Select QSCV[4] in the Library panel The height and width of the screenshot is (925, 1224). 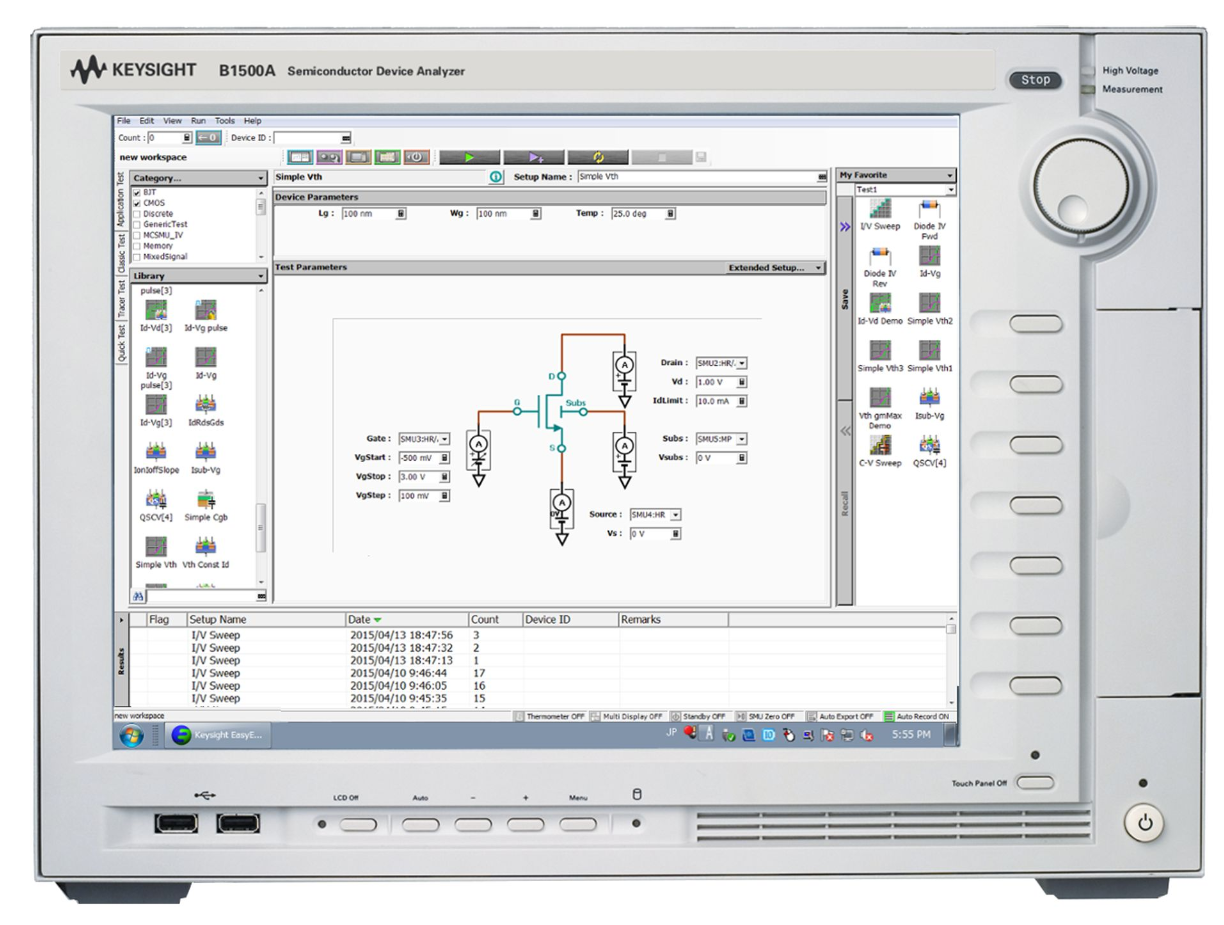click(156, 504)
